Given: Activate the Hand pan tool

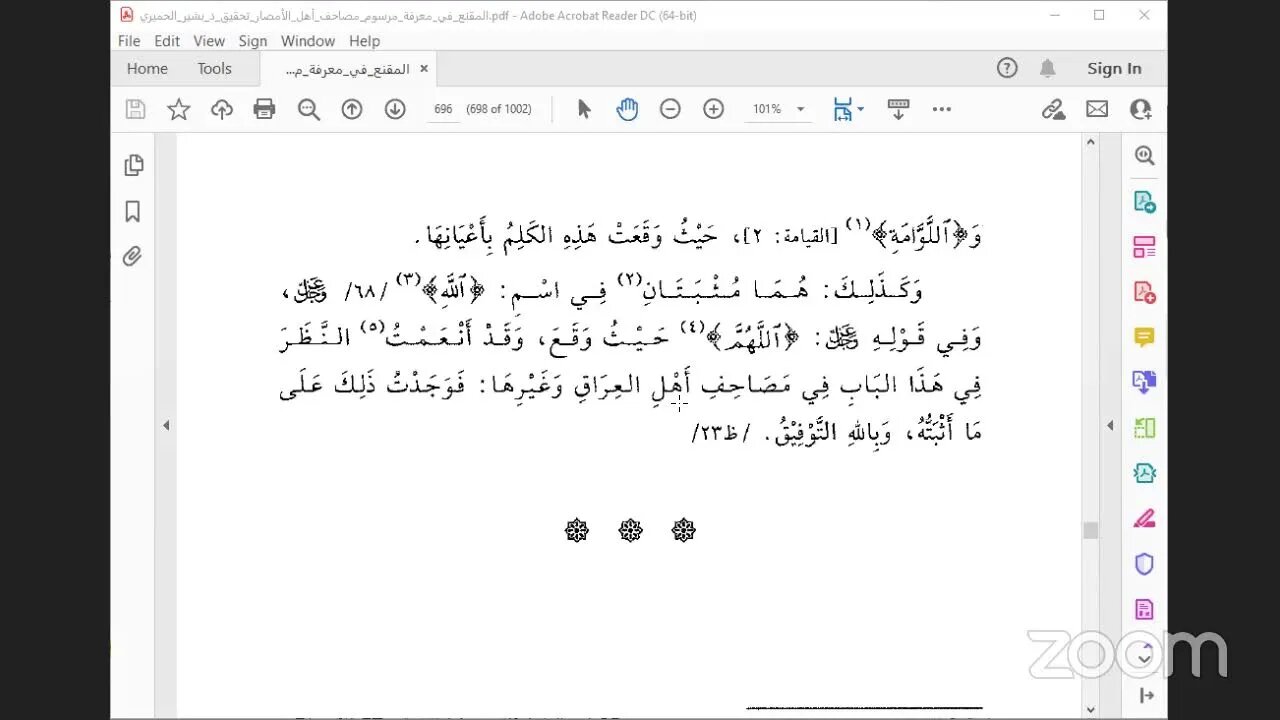Looking at the screenshot, I should [627, 109].
